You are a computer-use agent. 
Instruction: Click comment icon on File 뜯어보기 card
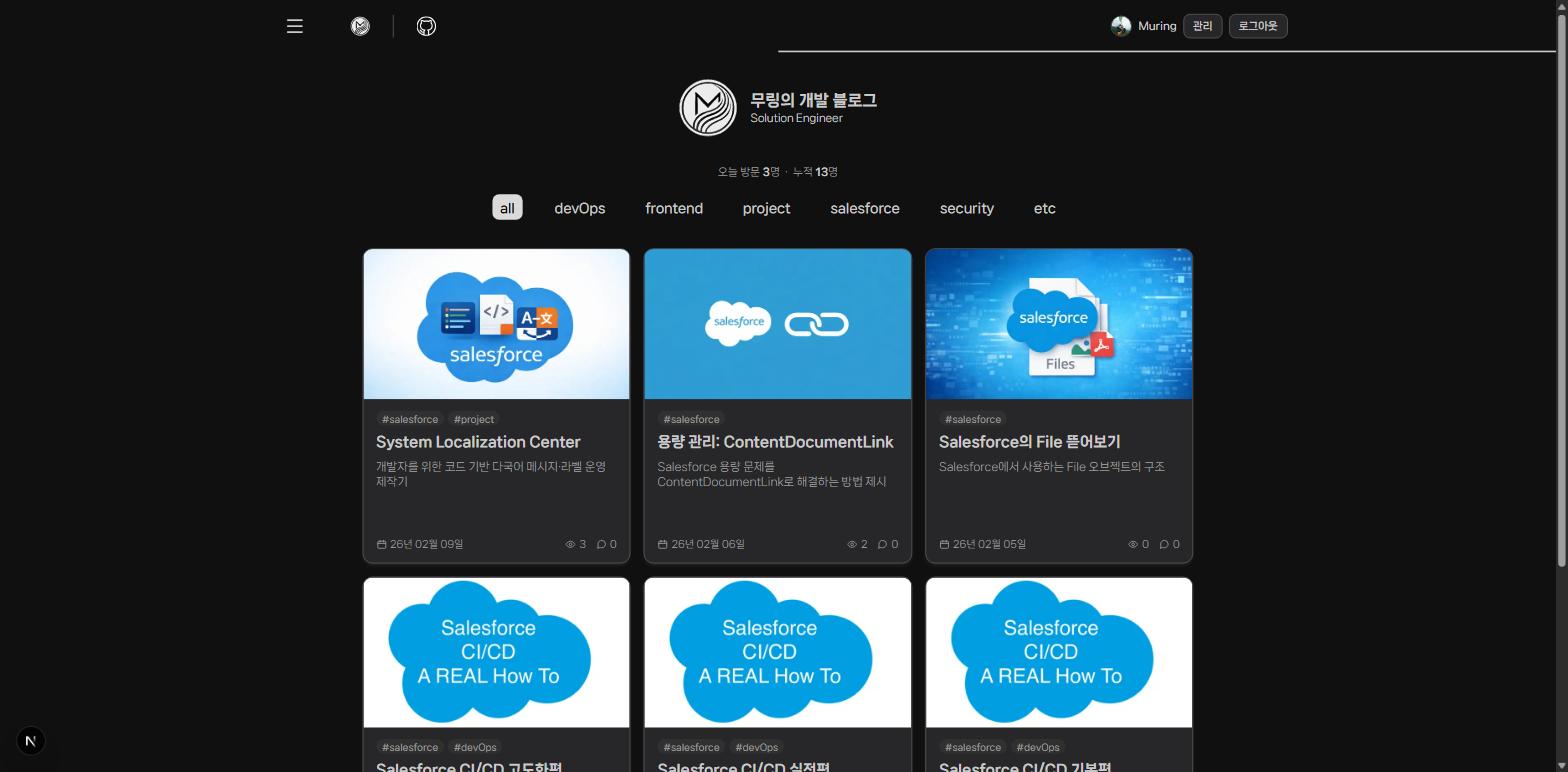tap(1164, 544)
